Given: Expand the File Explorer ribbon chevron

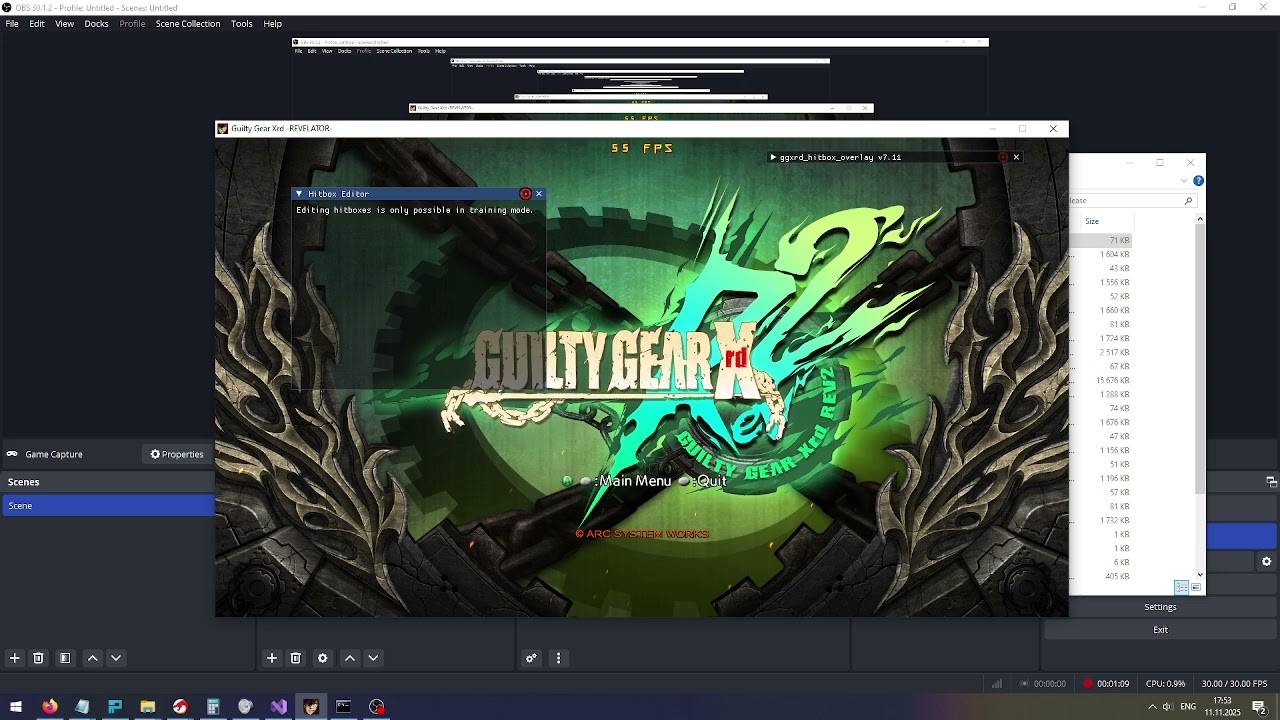Looking at the screenshot, I should point(1184,181).
